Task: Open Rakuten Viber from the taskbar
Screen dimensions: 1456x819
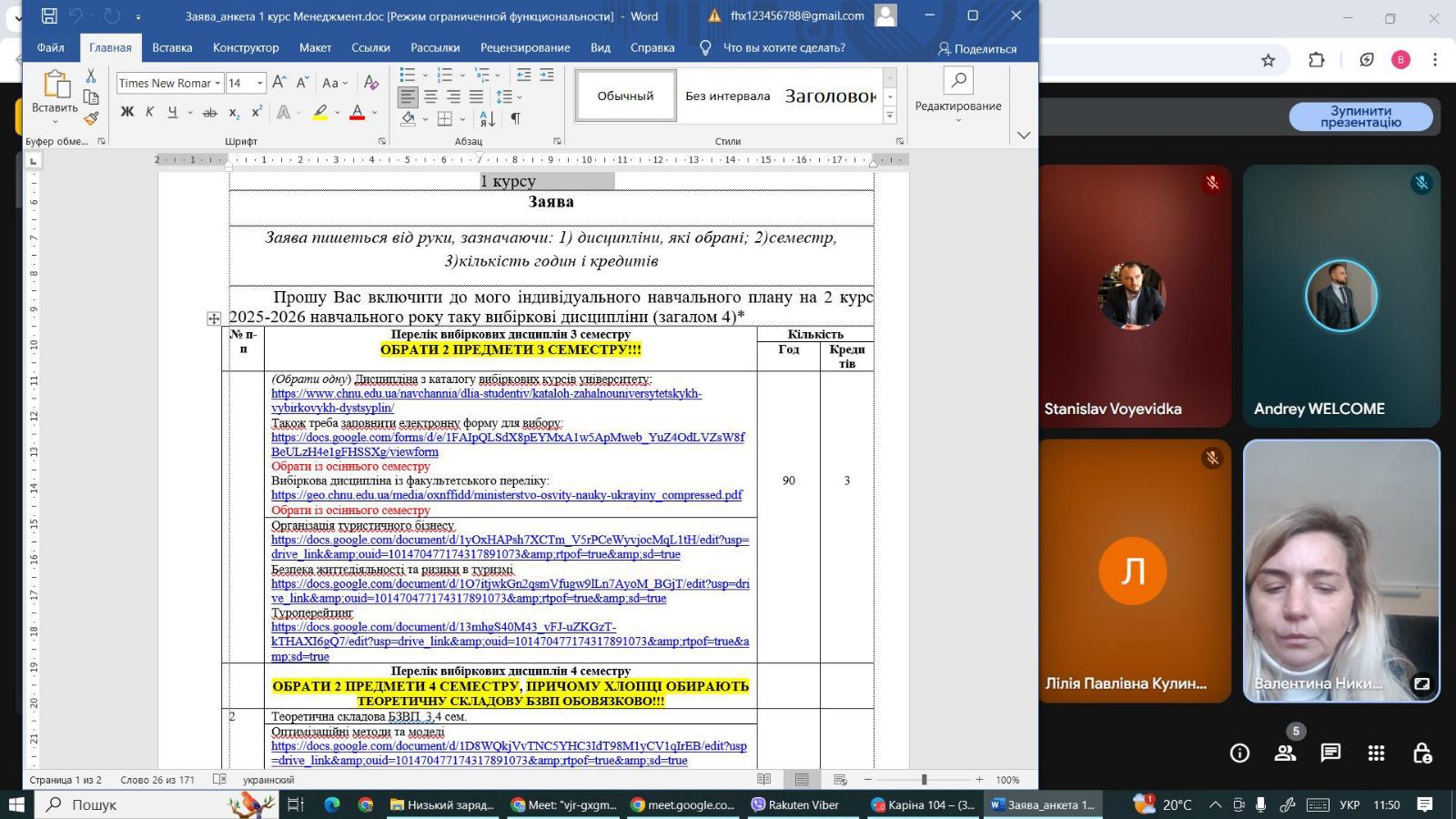Action: (802, 804)
